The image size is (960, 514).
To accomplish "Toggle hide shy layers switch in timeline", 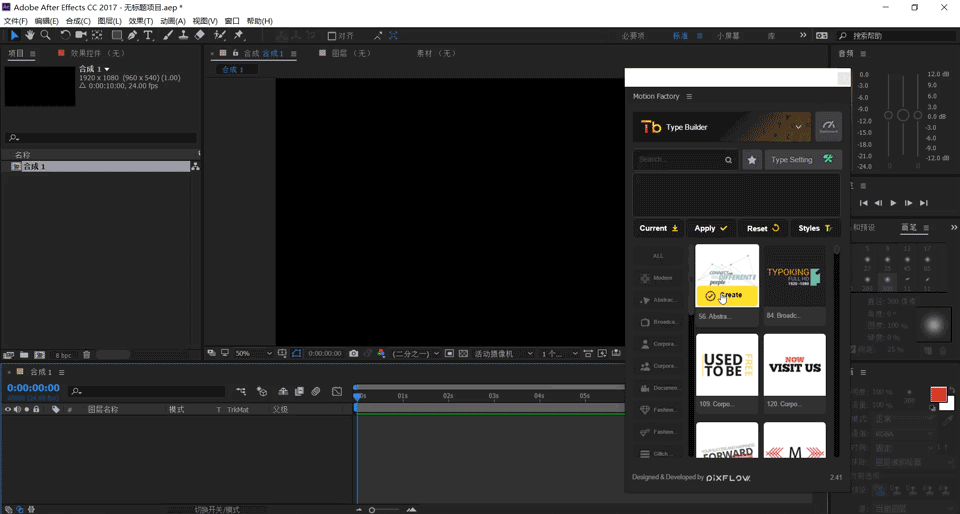I will (283, 392).
